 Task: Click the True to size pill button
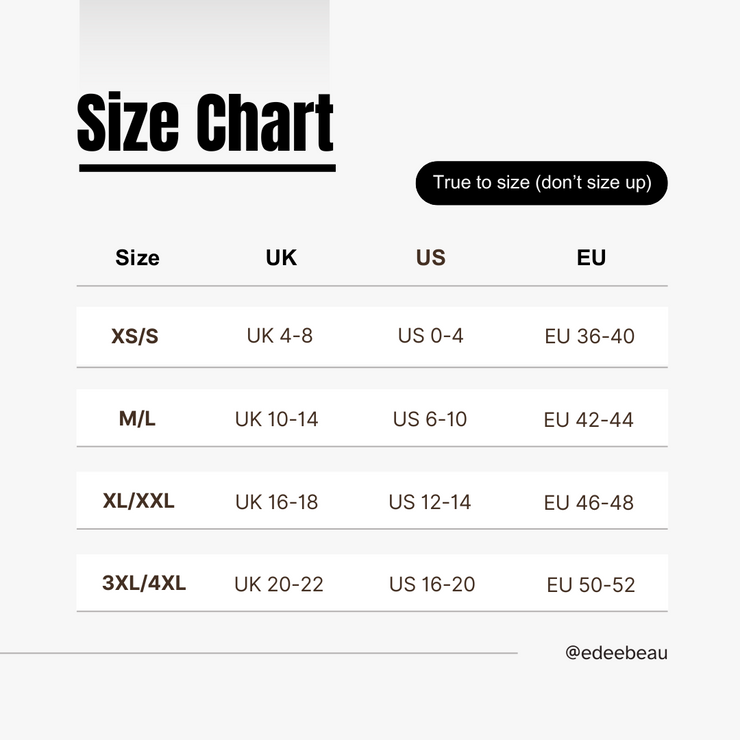[x=541, y=183]
